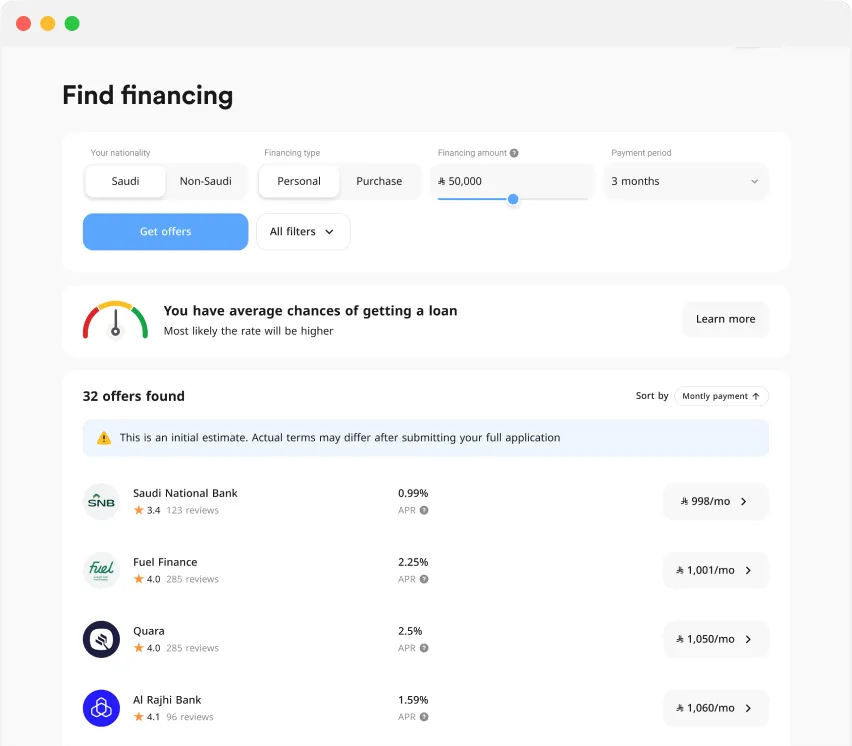Click the Al Rajhi Bank logo
Screen dimensions: 852x746
pyautogui.click(x=101, y=708)
